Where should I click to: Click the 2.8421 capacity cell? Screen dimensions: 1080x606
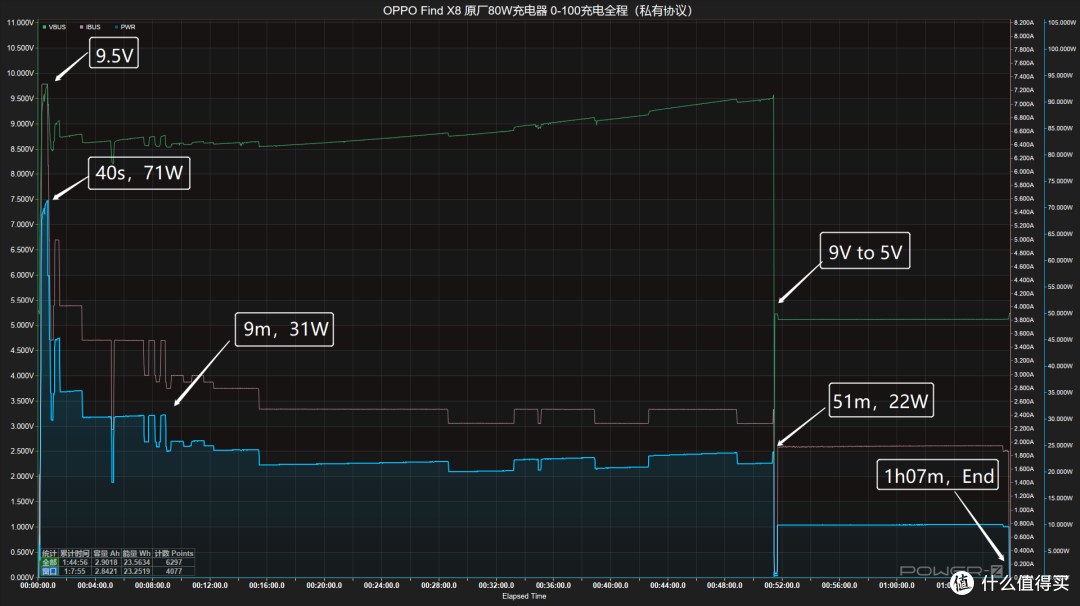[106, 571]
